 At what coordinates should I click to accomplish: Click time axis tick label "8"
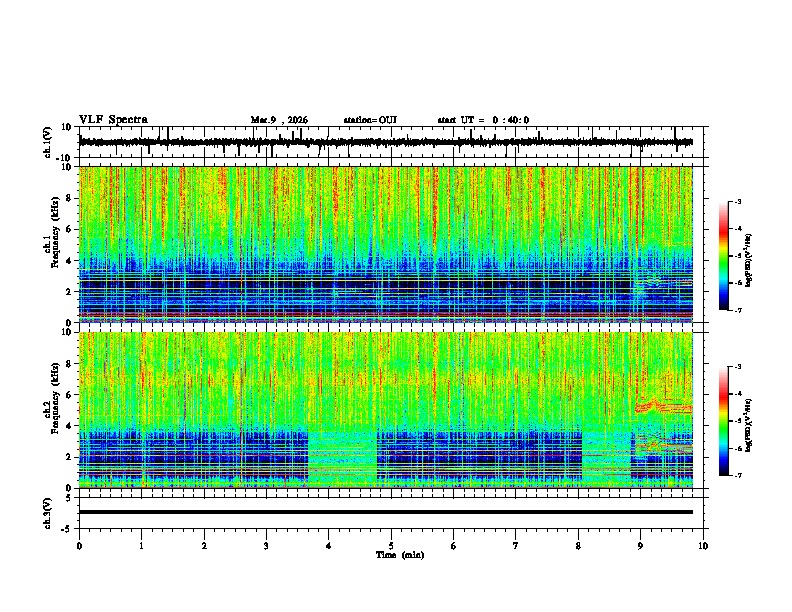[x=578, y=546]
